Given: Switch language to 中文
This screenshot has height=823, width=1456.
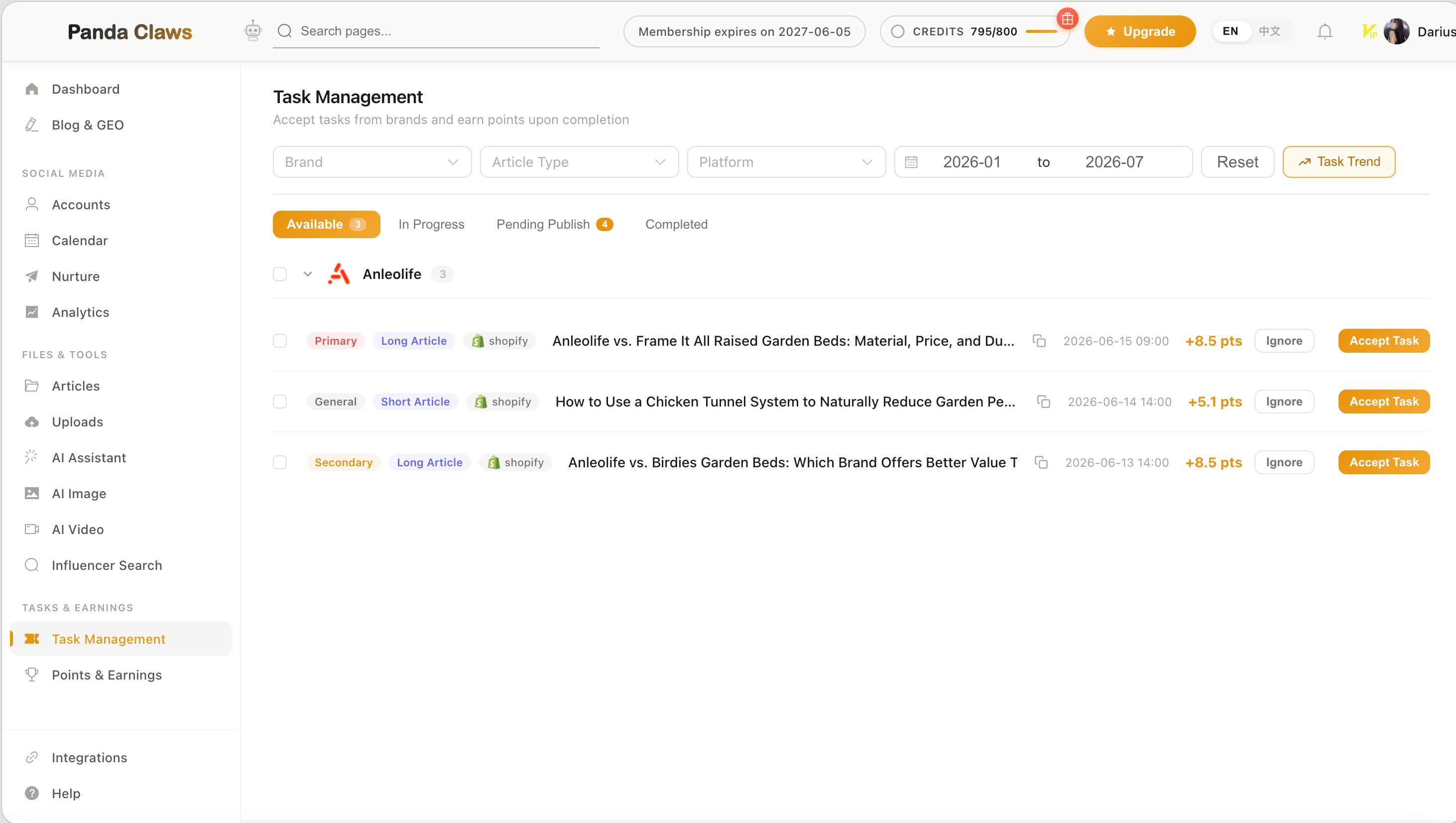Looking at the screenshot, I should coord(1269,31).
